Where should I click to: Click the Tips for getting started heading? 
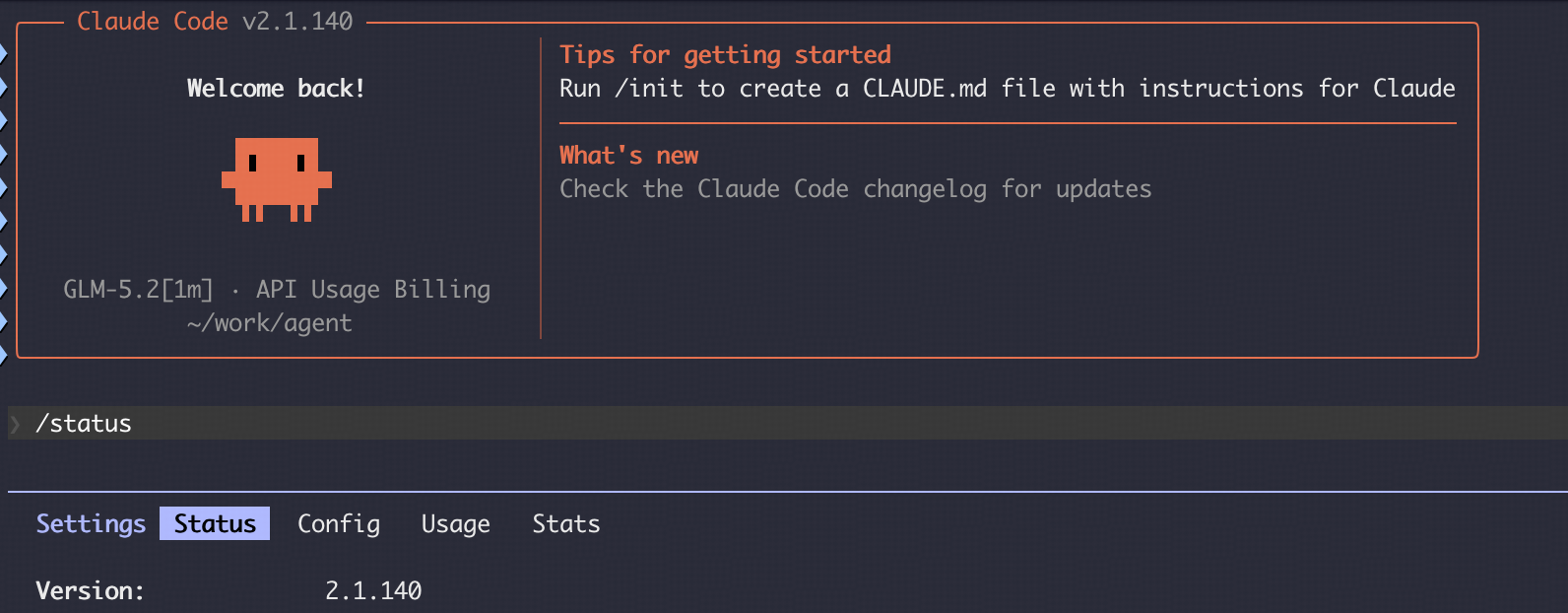[725, 54]
